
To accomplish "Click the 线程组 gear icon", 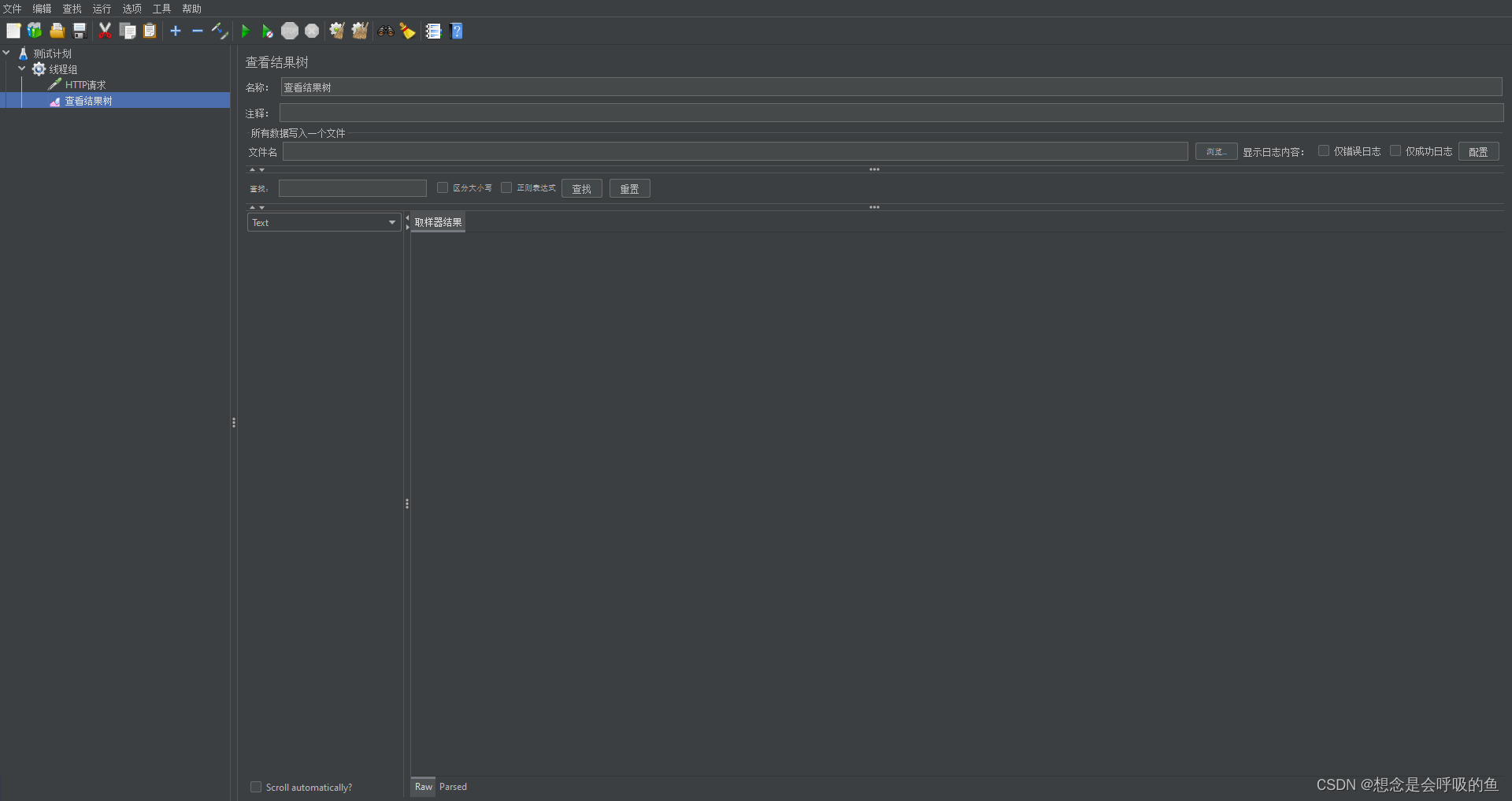I will 39,69.
